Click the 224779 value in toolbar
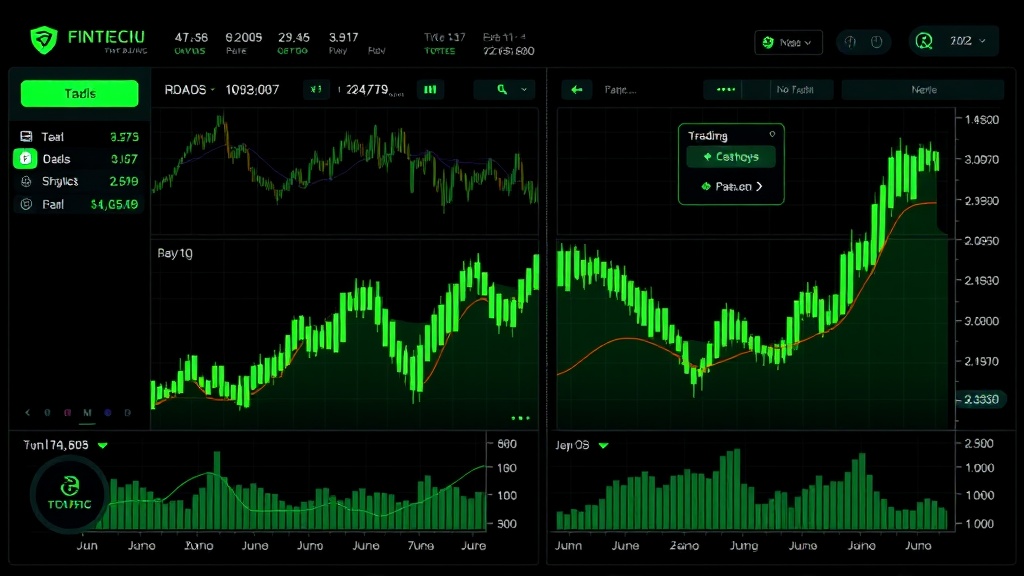The height and width of the screenshot is (576, 1024). click(367, 89)
